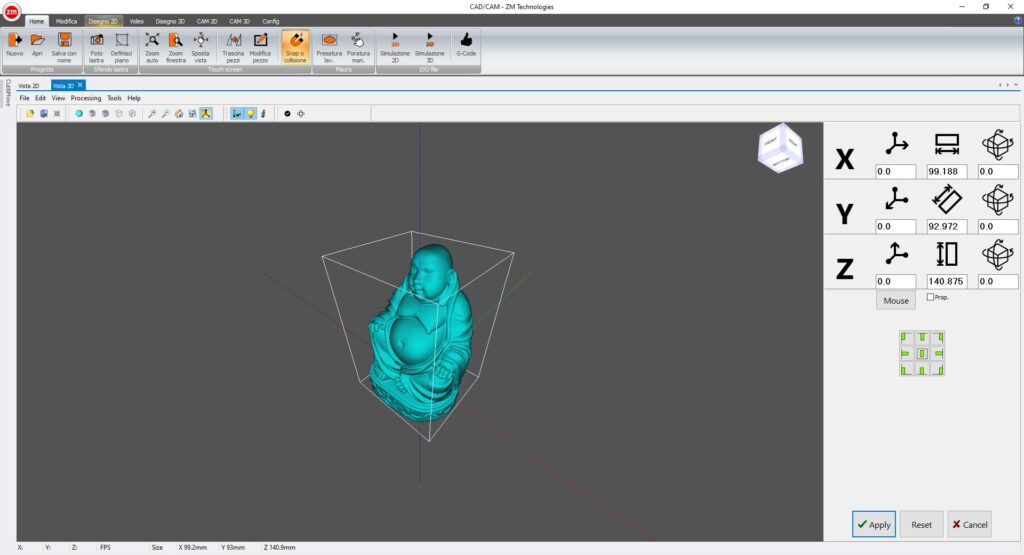Viewport: 1024px width, 555px height.
Task: Close the Vista 3D tab
Action: [80, 85]
